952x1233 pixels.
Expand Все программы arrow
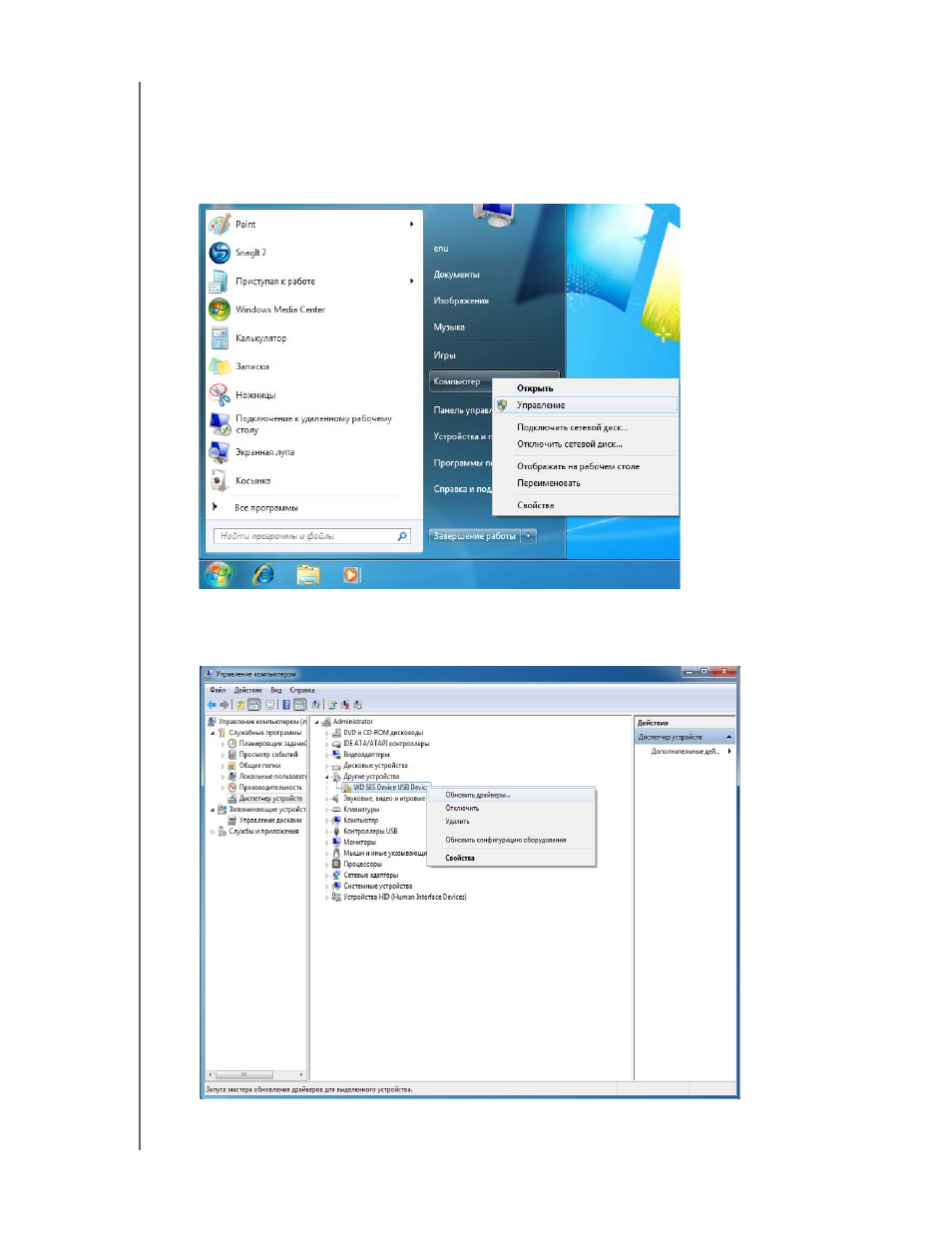[215, 507]
